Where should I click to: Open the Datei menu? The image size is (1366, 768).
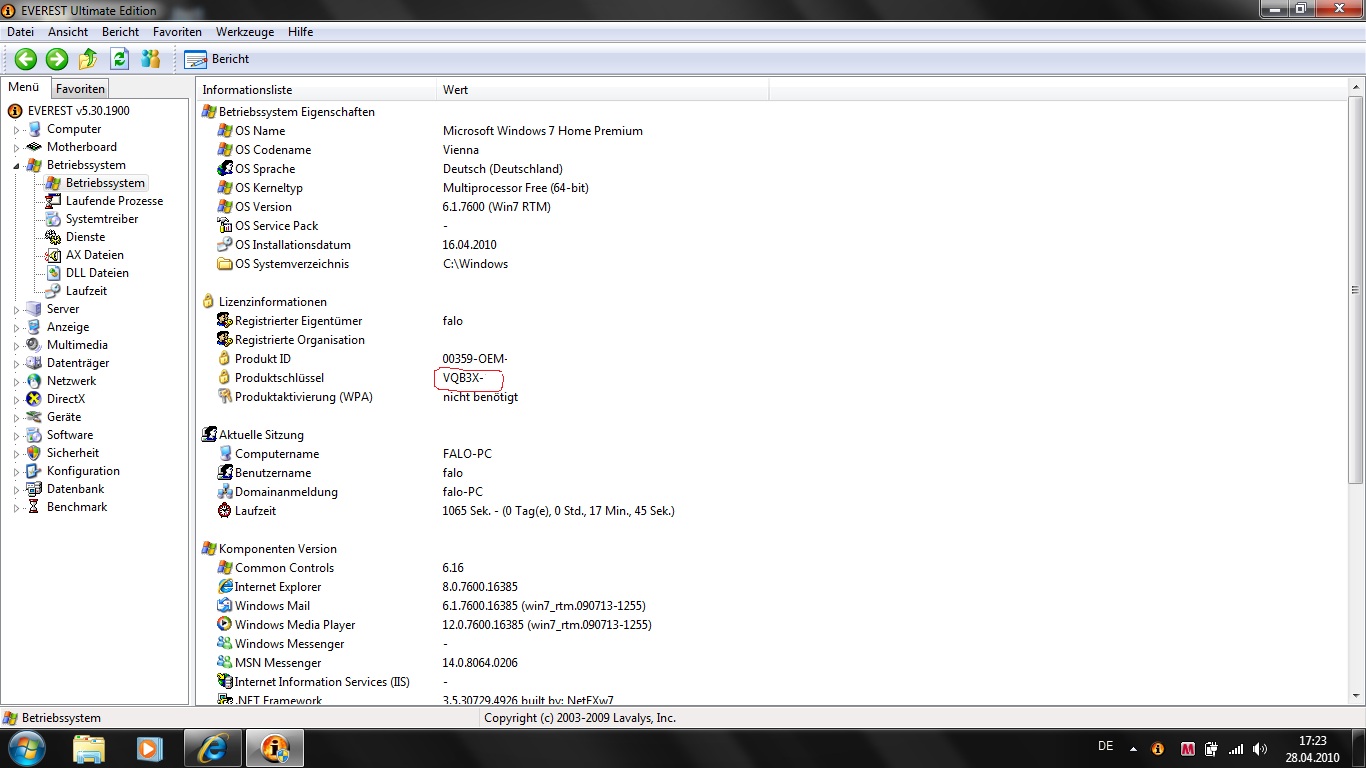(20, 32)
